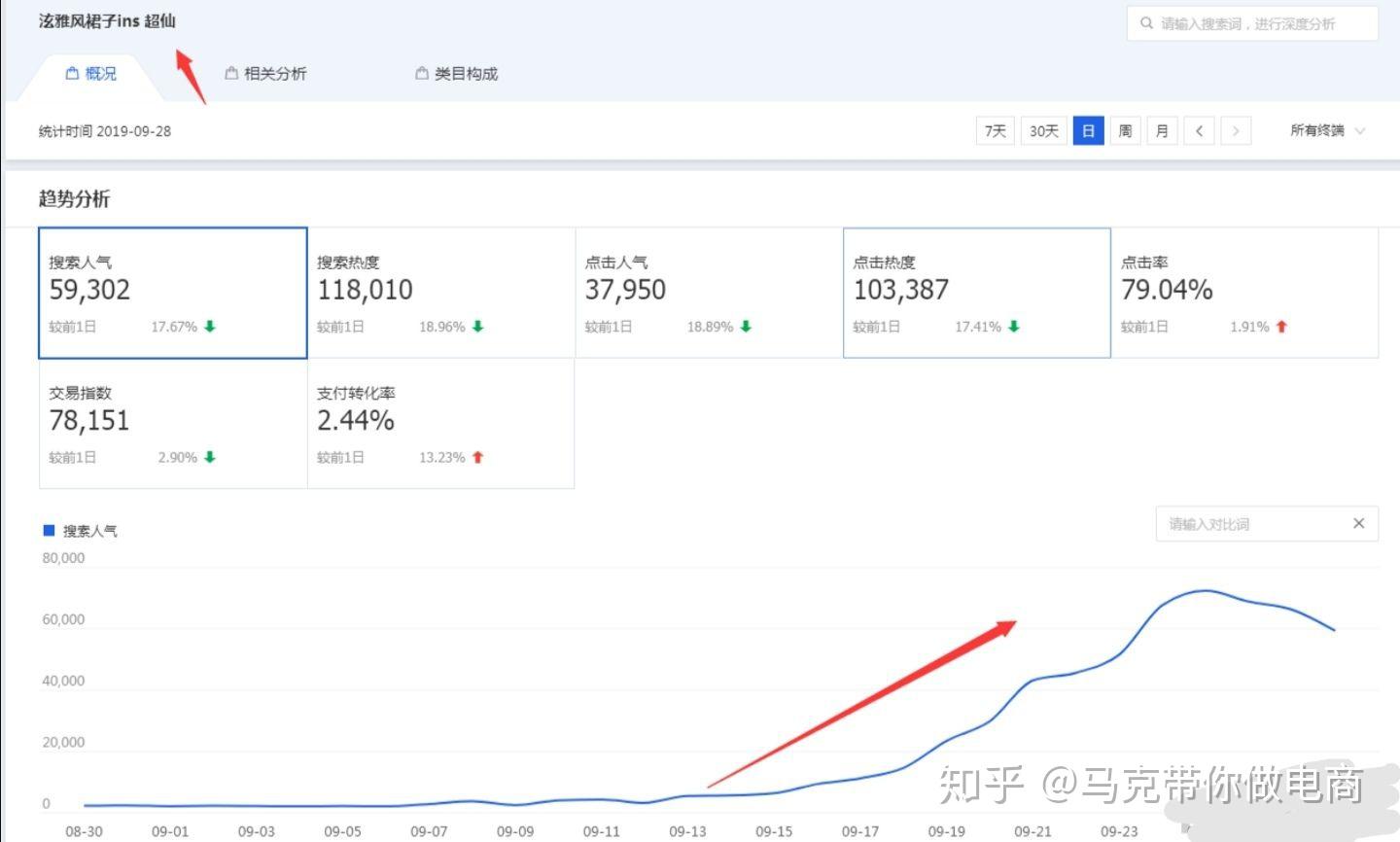Click the 40,000 y-axis label
The width and height of the screenshot is (1400, 842).
pos(63,681)
